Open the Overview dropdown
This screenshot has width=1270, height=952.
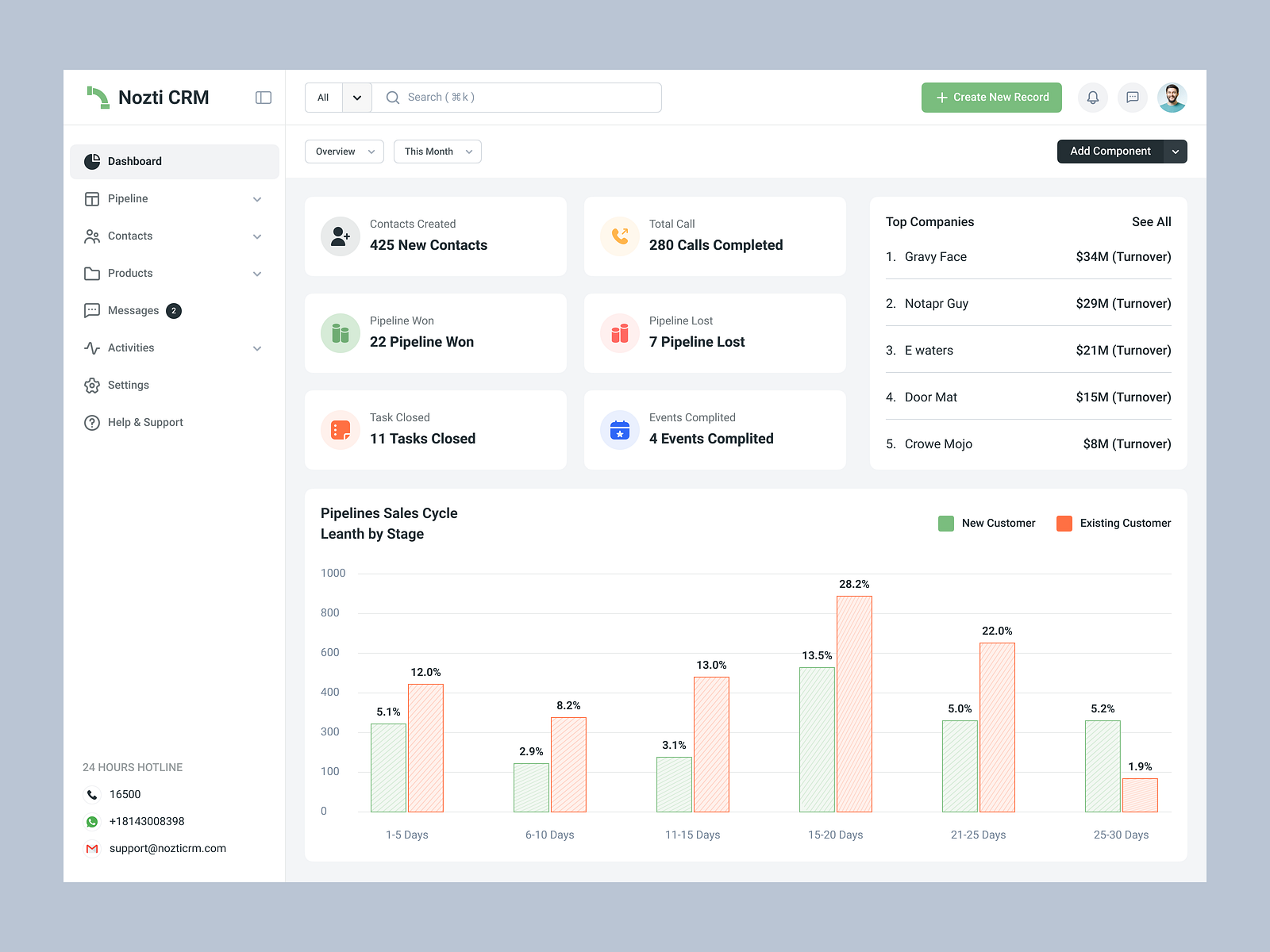coord(344,152)
